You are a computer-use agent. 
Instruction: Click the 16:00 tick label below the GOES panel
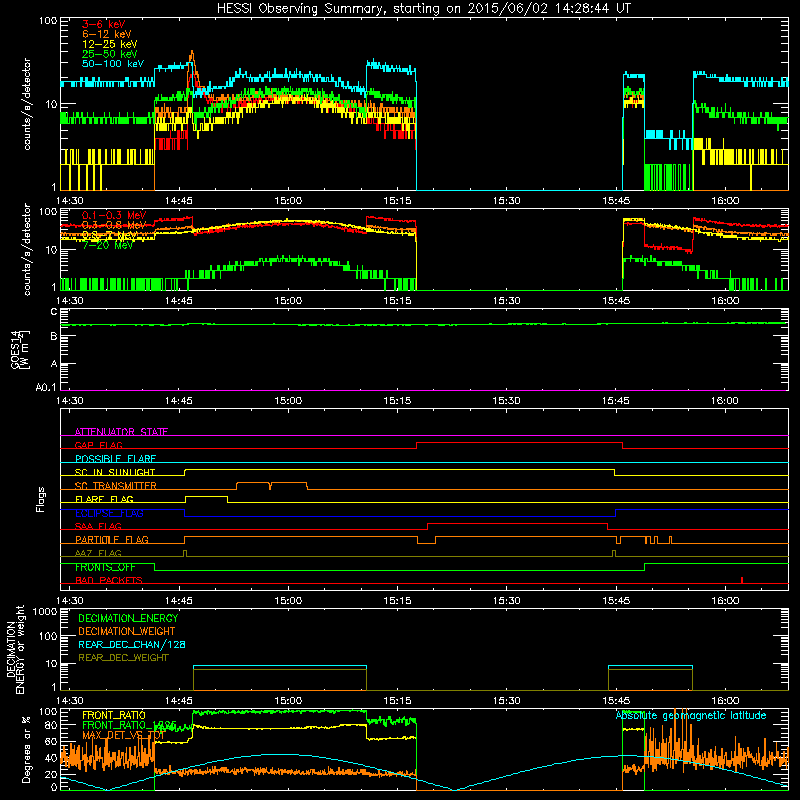725,400
